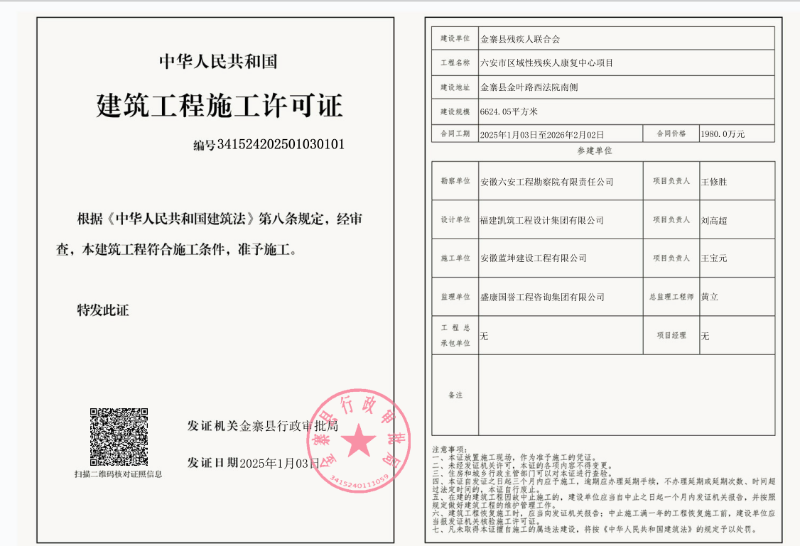
Task: Click the label '工程总承包单位'
Action: [x=455, y=335]
